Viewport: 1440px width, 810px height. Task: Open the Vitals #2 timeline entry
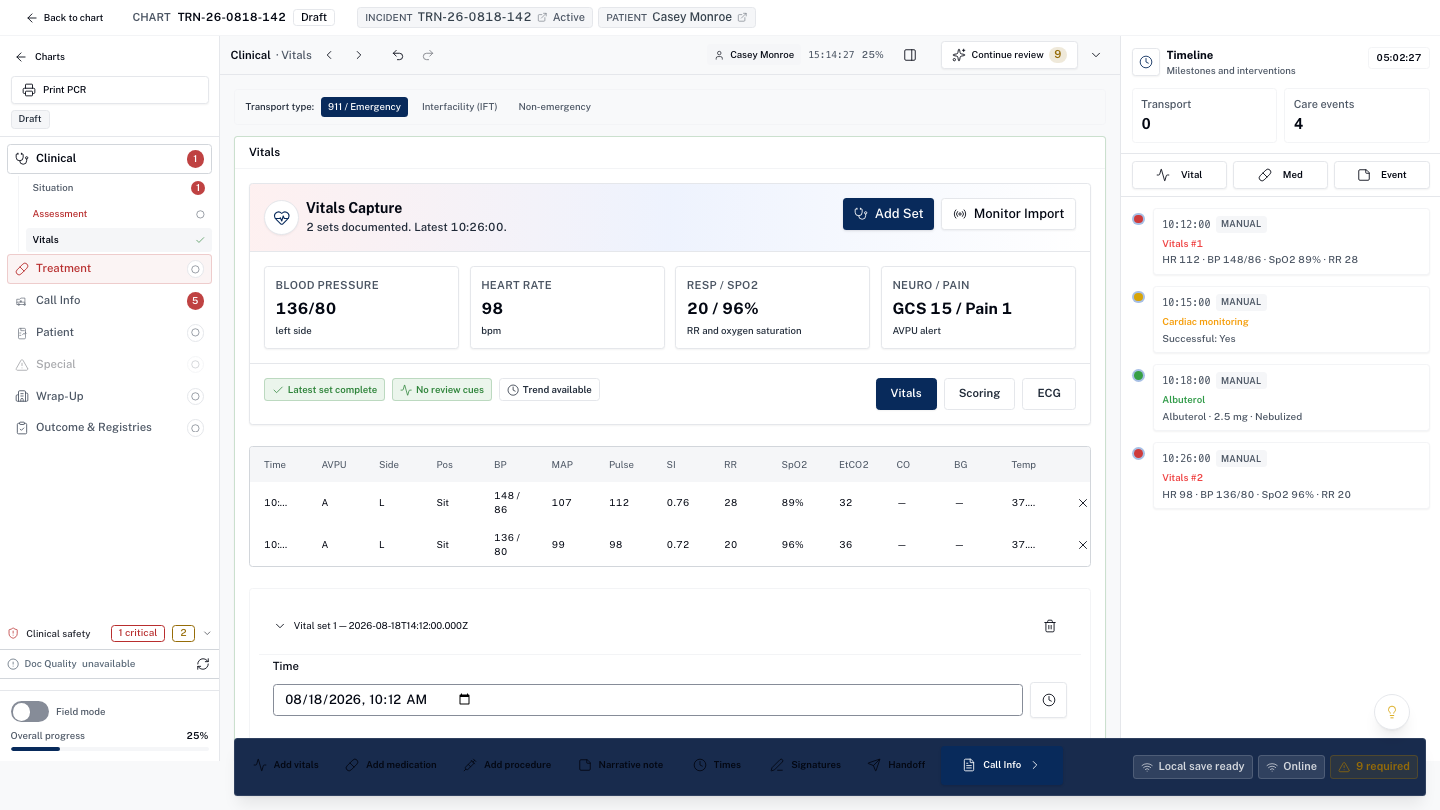[1291, 476]
